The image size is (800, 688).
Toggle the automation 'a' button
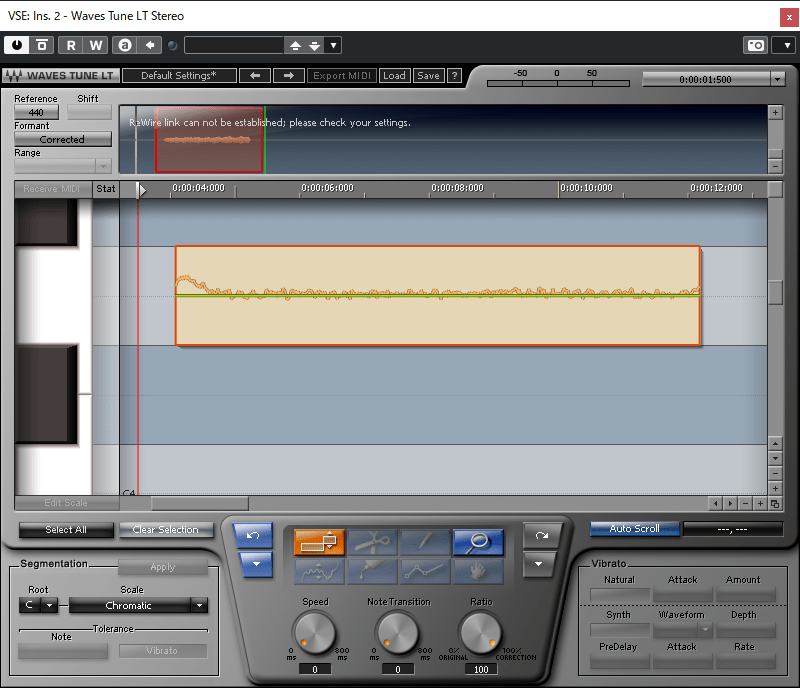[125, 45]
